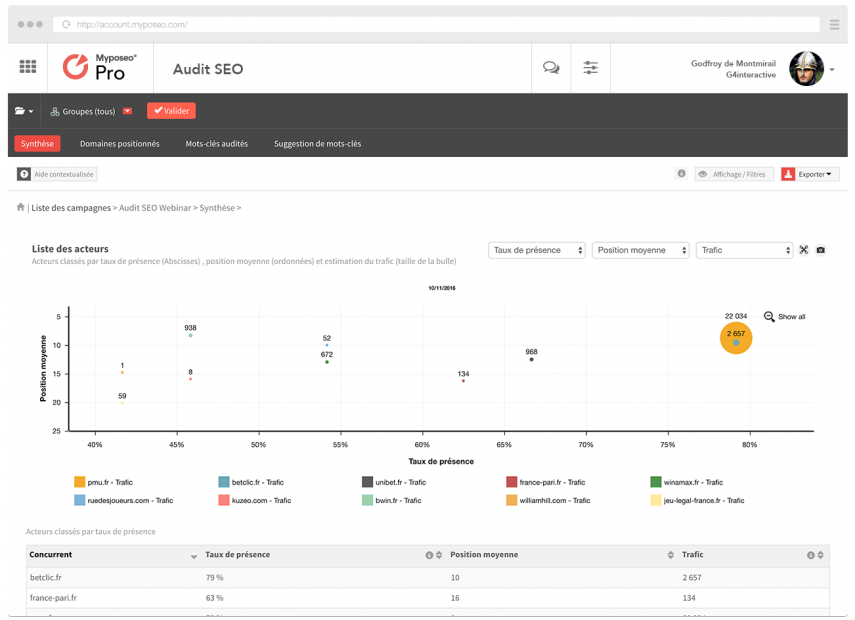Screen dimensions: 855x620
Task: Open the settings sliders icon
Action: (591, 68)
